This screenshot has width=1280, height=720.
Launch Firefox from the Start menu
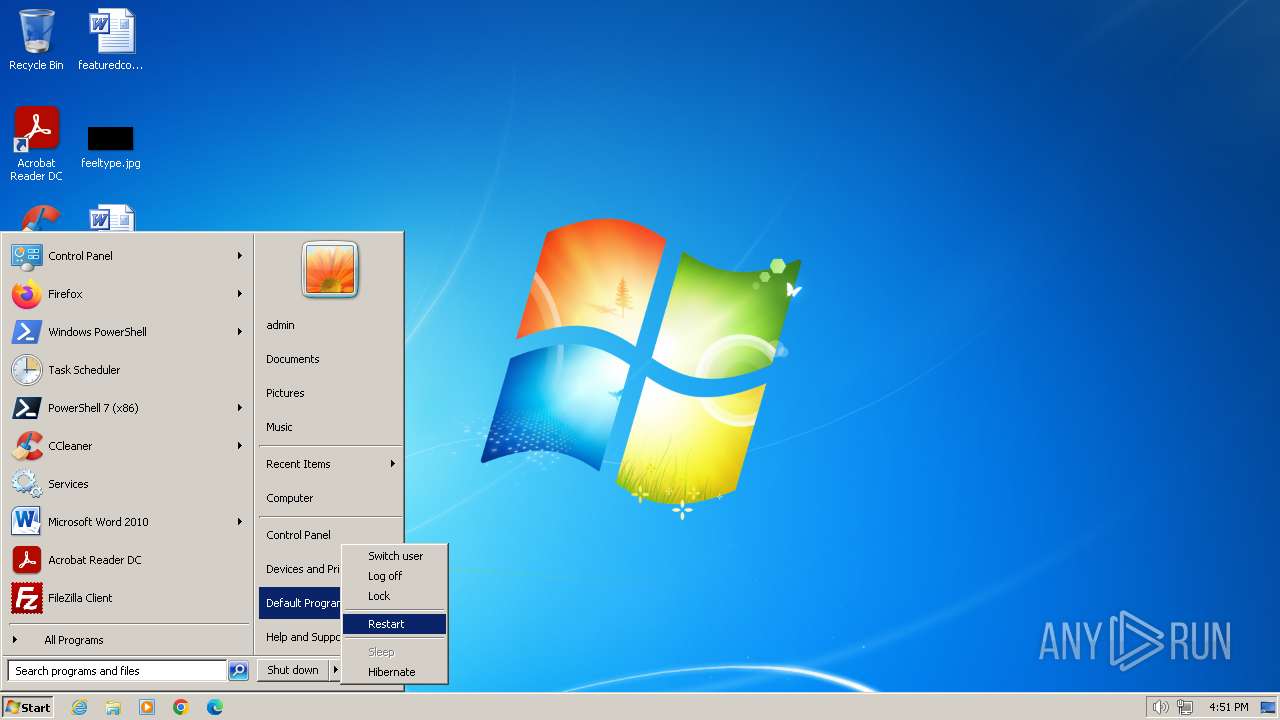click(x=127, y=294)
